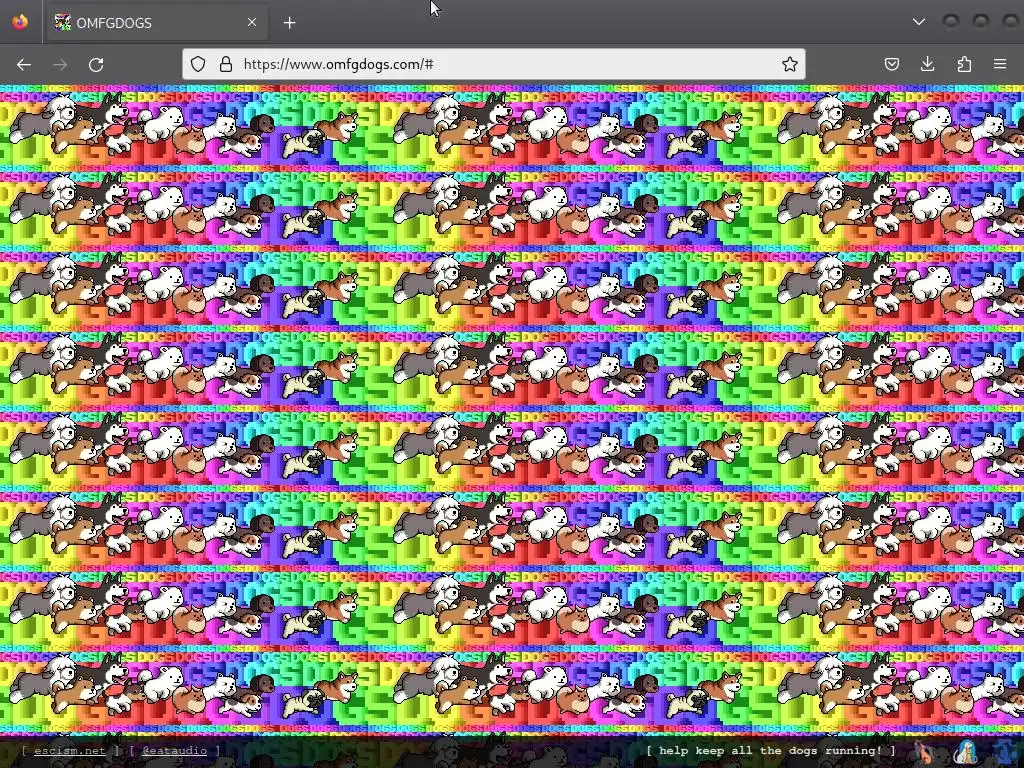The width and height of the screenshot is (1024, 768).
Task: Click the Firefox logo icon
Action: coord(20,22)
